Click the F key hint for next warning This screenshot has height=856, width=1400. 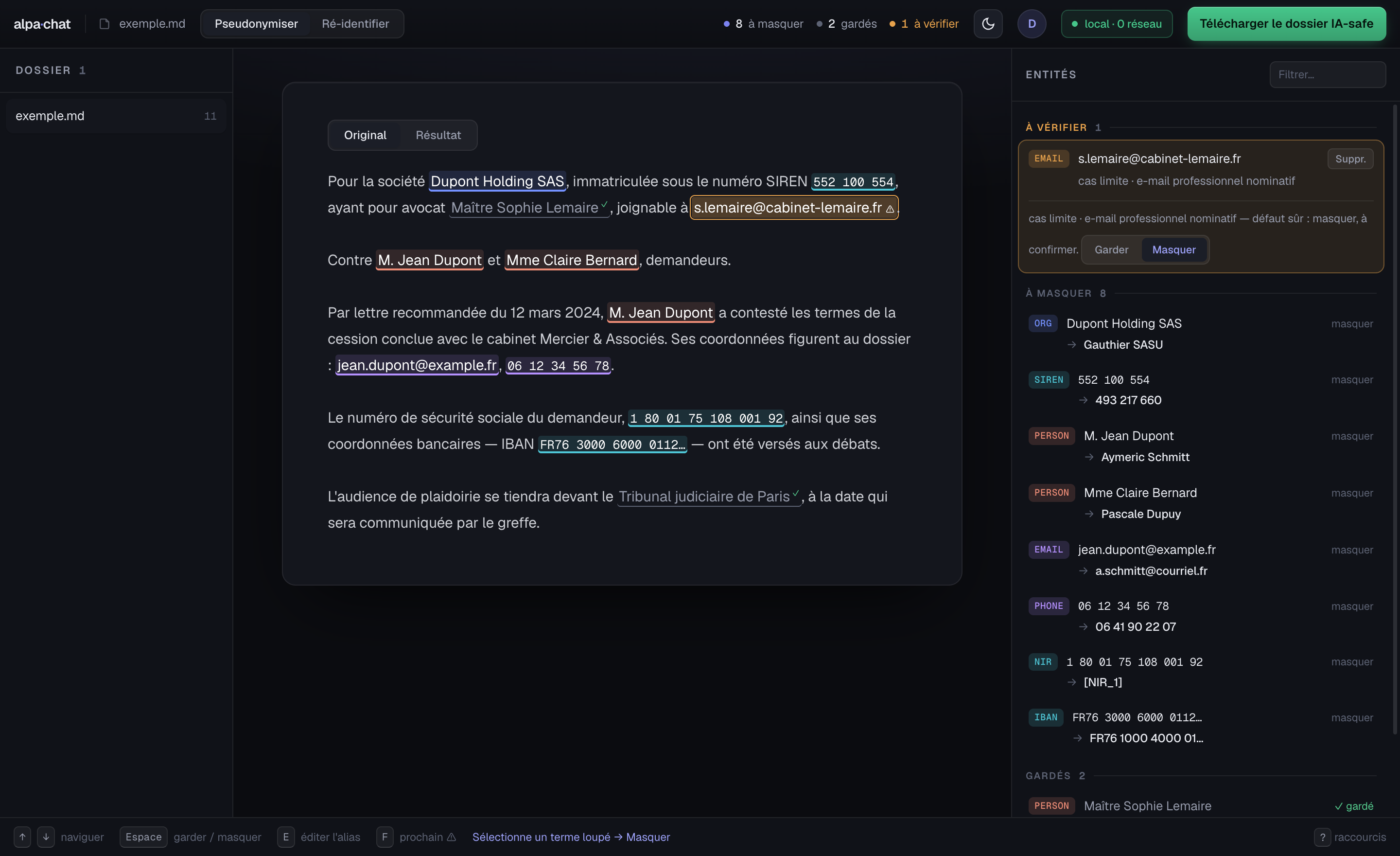(385, 837)
